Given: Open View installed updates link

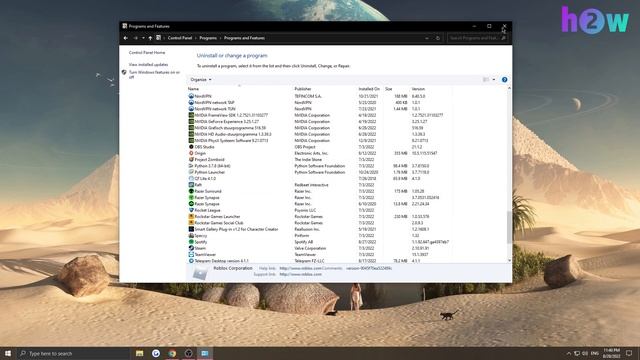Looking at the screenshot, I should [x=149, y=64].
